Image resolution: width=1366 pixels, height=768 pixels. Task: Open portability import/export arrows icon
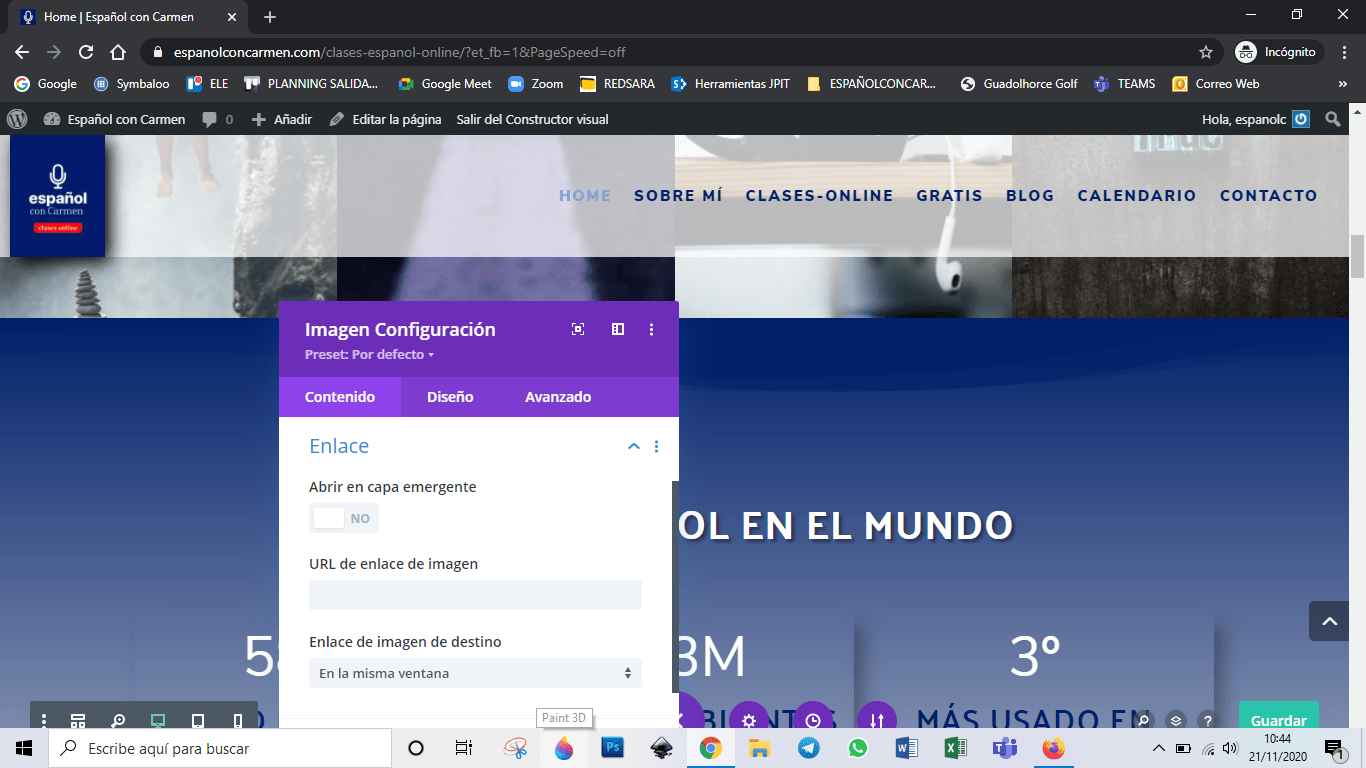[x=877, y=720]
